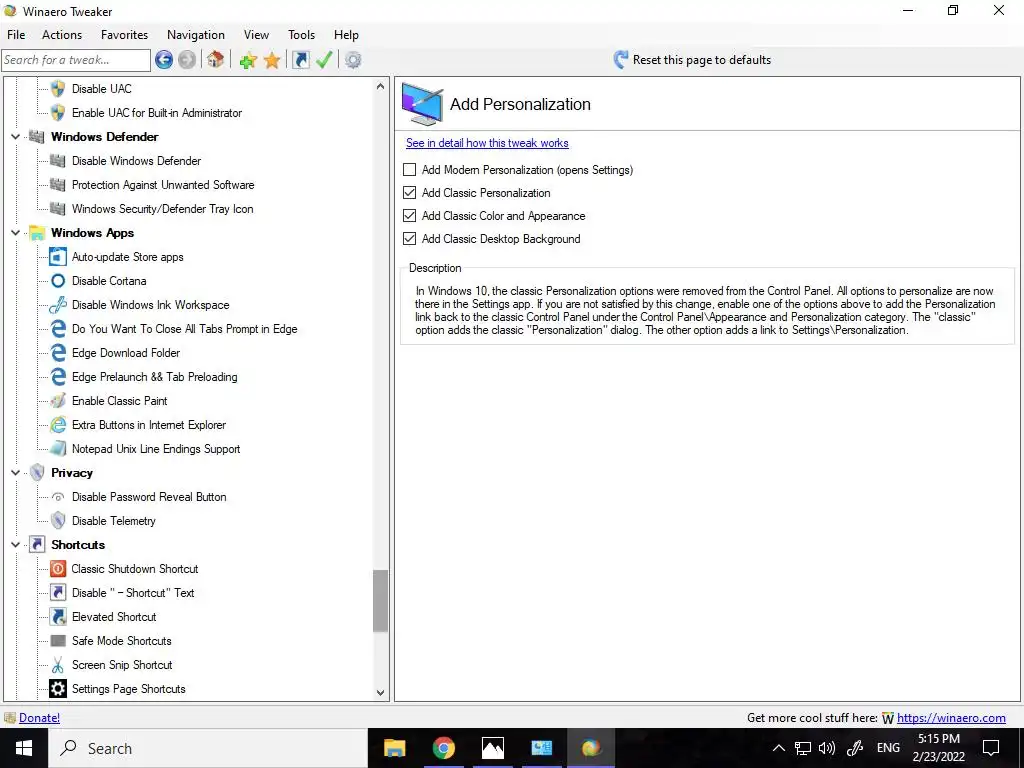
Task: Open the Favorites gold star icon
Action: coord(272,61)
